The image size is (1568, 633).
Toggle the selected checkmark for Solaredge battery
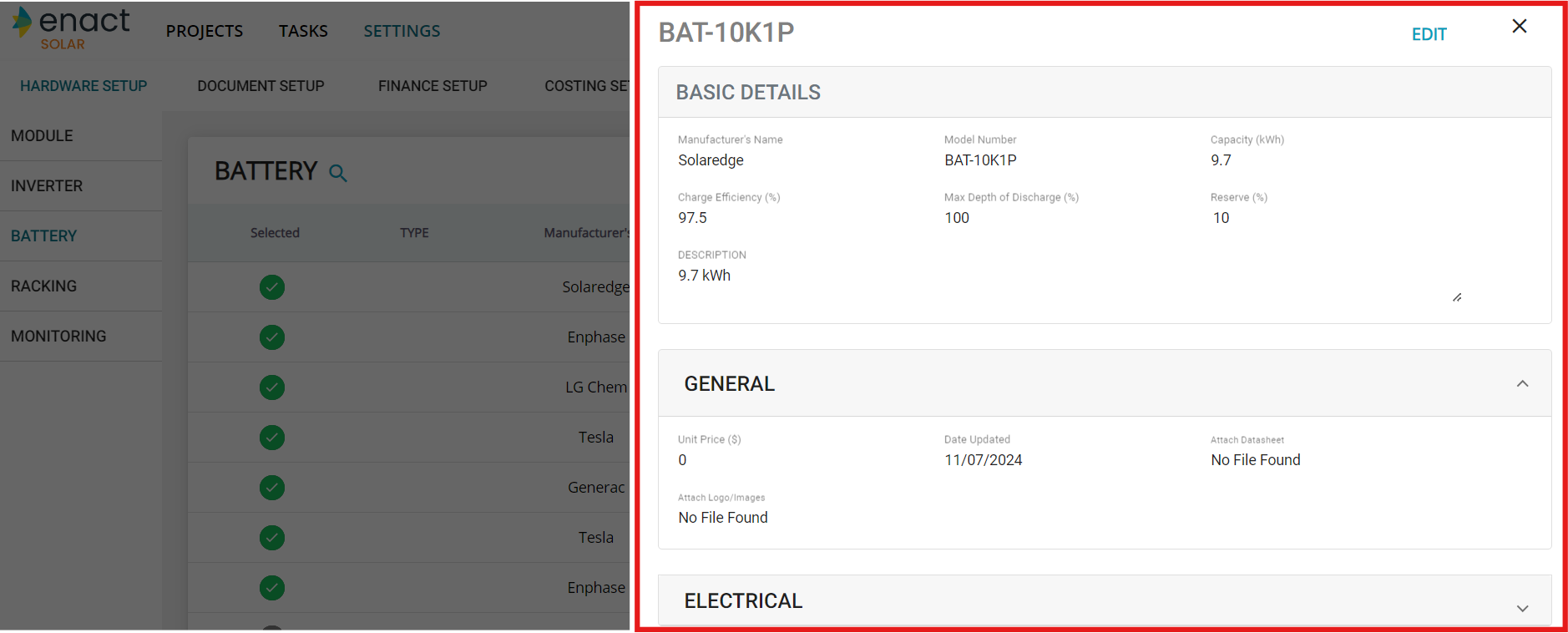point(272,287)
